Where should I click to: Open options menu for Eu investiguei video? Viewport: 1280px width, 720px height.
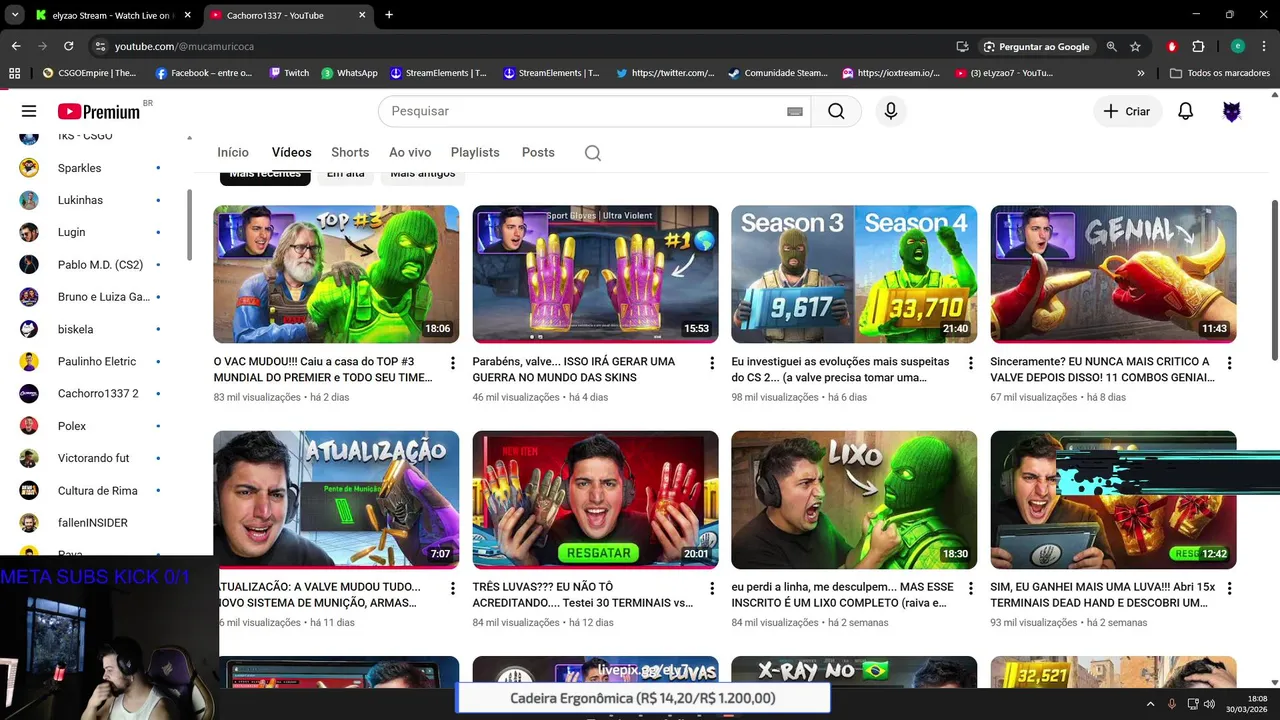click(971, 363)
